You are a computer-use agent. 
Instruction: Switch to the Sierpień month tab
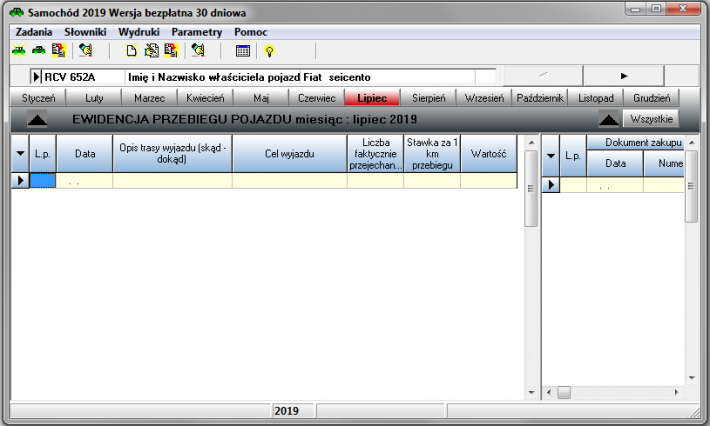(x=428, y=98)
